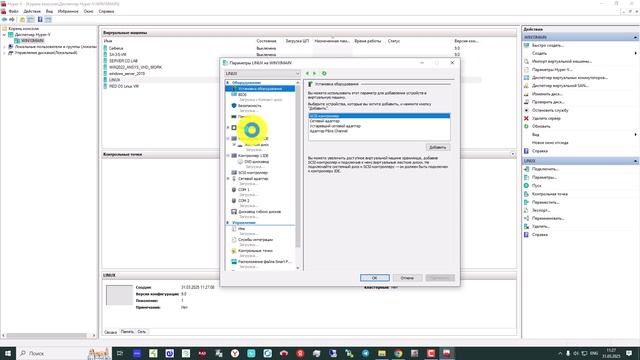Viewport: 640px width, 360px height.
Task: Open the floppy disk drive settings item
Action: [259, 211]
